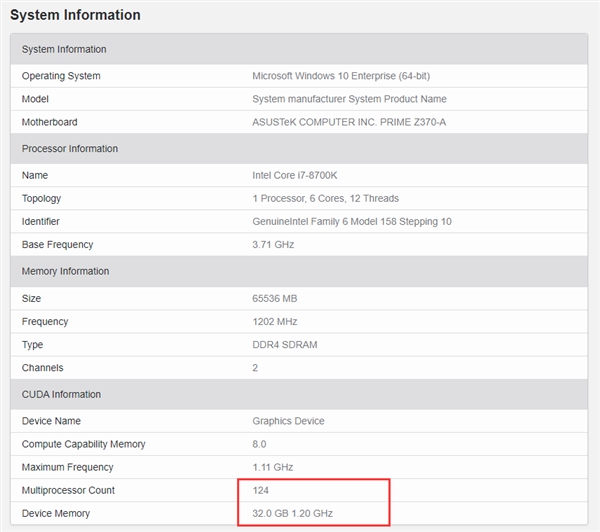Click the 1202 MHz memory frequency value

(x=273, y=321)
